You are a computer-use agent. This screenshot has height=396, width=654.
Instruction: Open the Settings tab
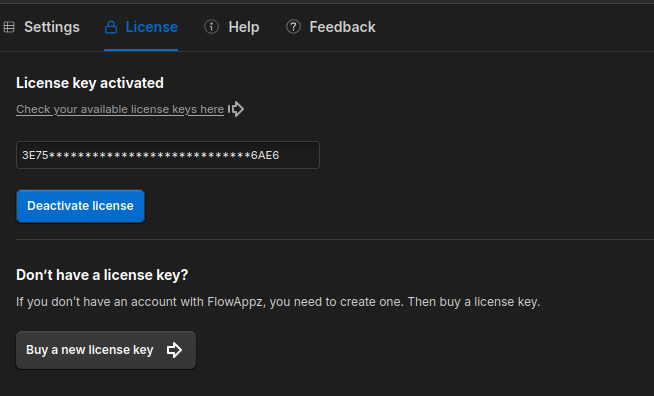[52, 27]
